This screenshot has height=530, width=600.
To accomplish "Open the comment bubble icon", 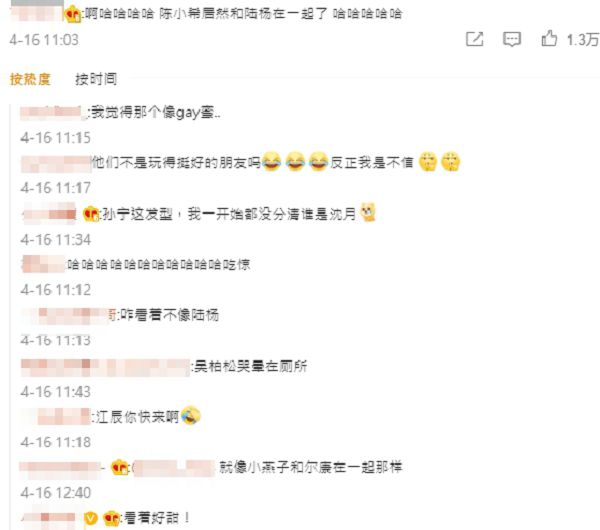I will tap(512, 39).
